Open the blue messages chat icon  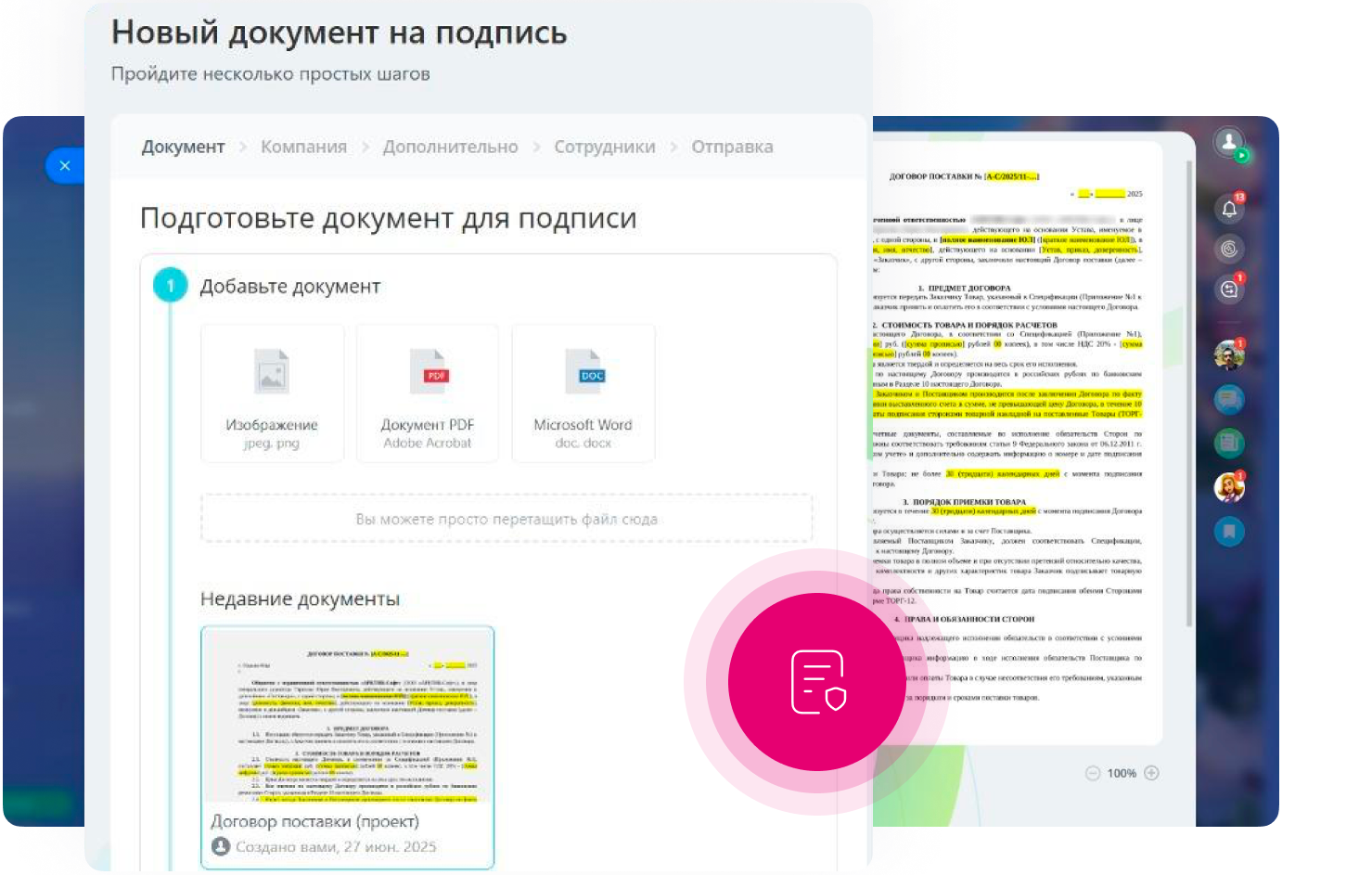(1229, 400)
